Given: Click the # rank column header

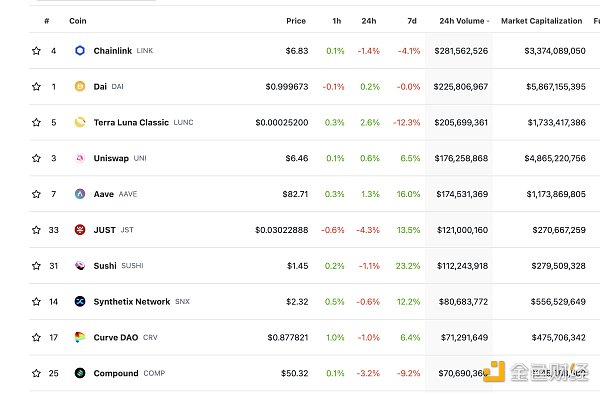Looking at the screenshot, I should pos(47,21).
